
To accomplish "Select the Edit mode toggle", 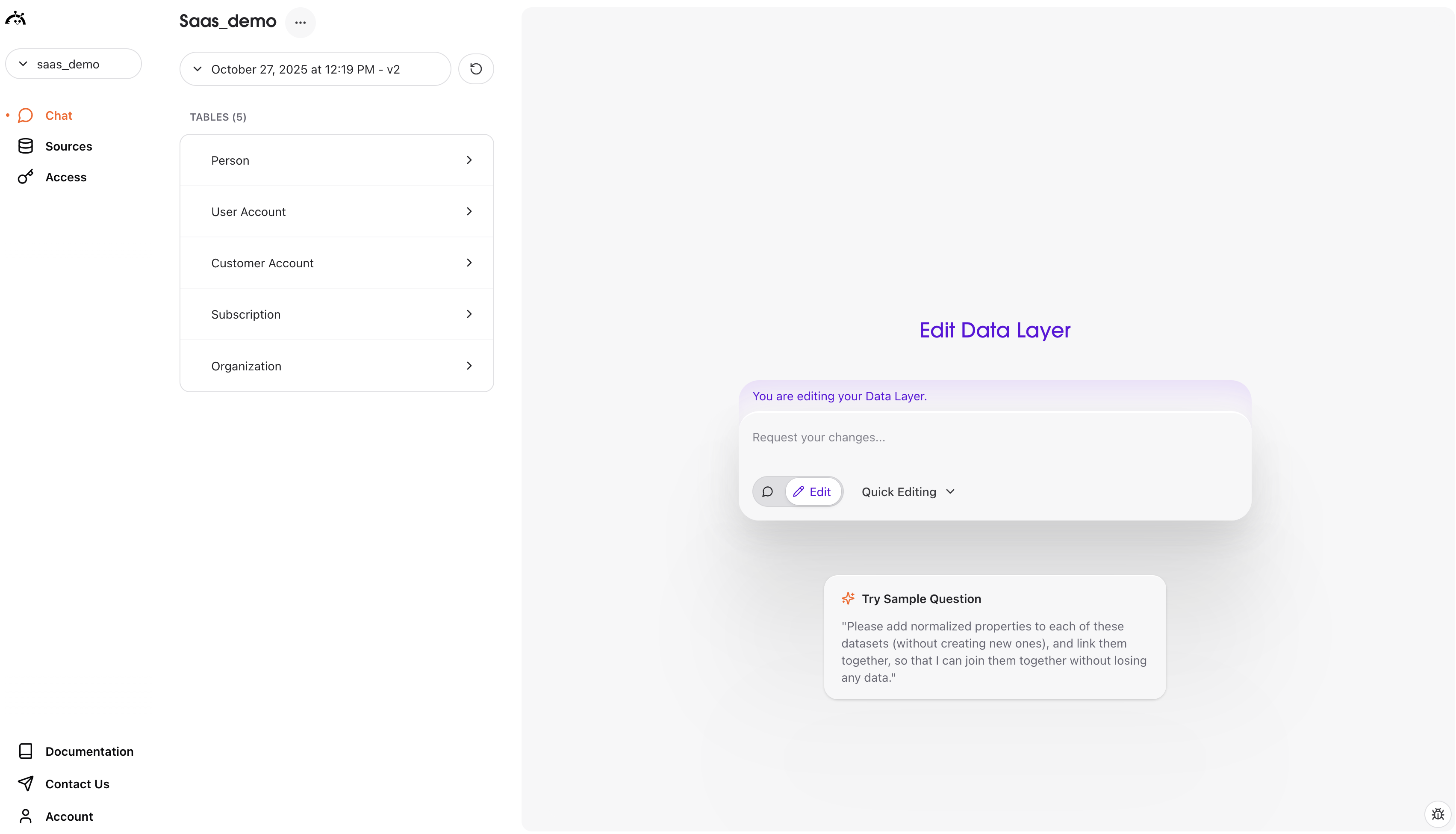I will tap(812, 491).
